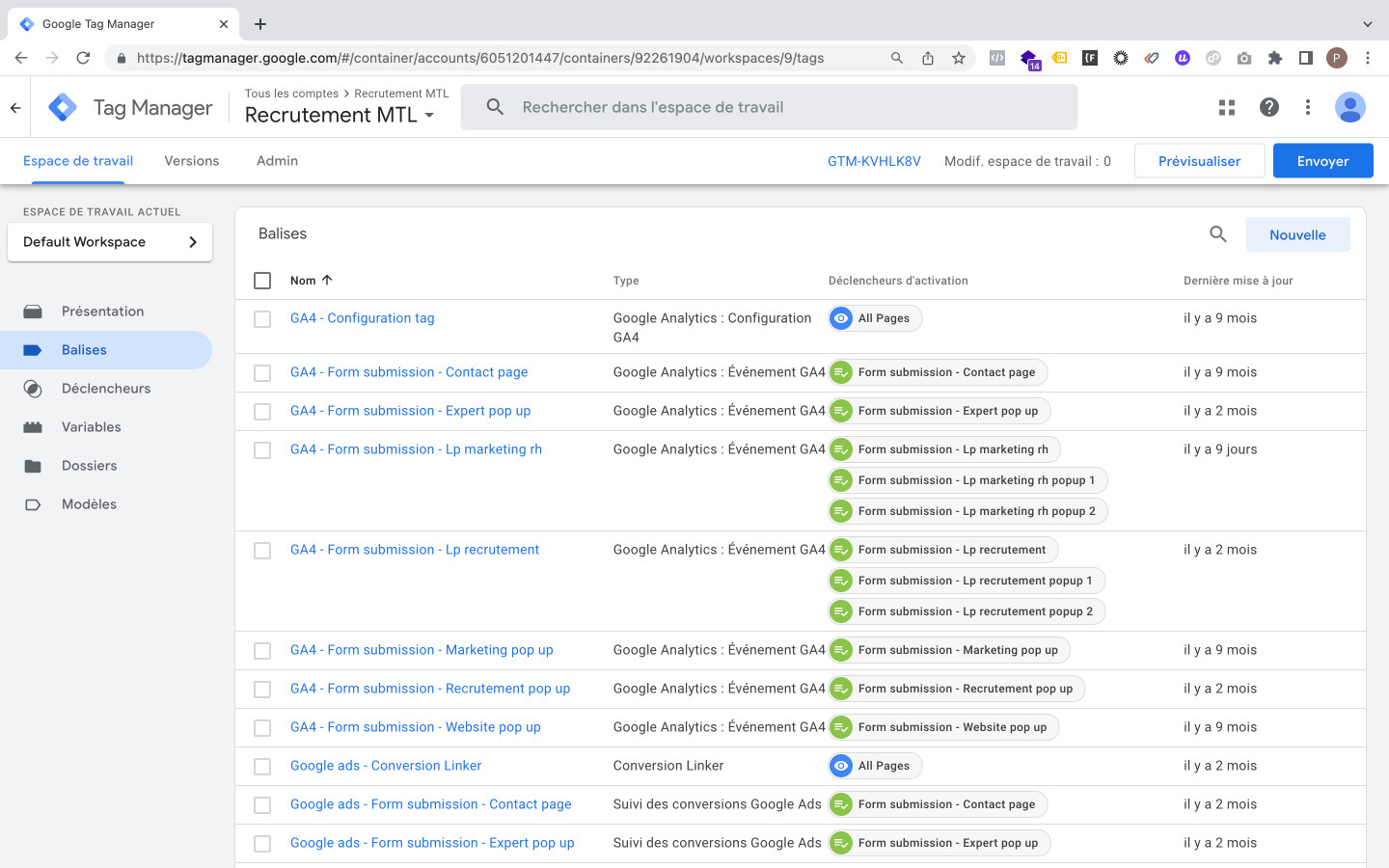Click the search icon in Balises panel
Screen dimensions: 1389x868
[x=1218, y=234]
